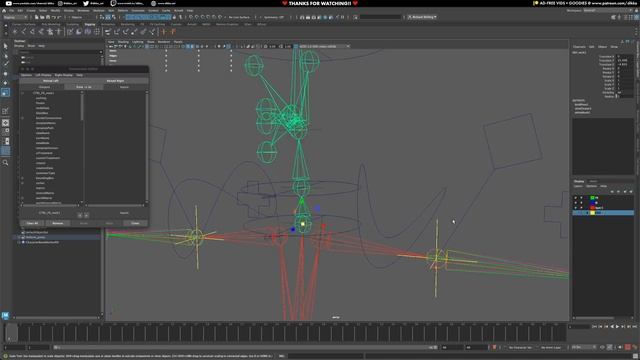
Task: Click the Save Scene disk icon
Action: click(x=48, y=17)
